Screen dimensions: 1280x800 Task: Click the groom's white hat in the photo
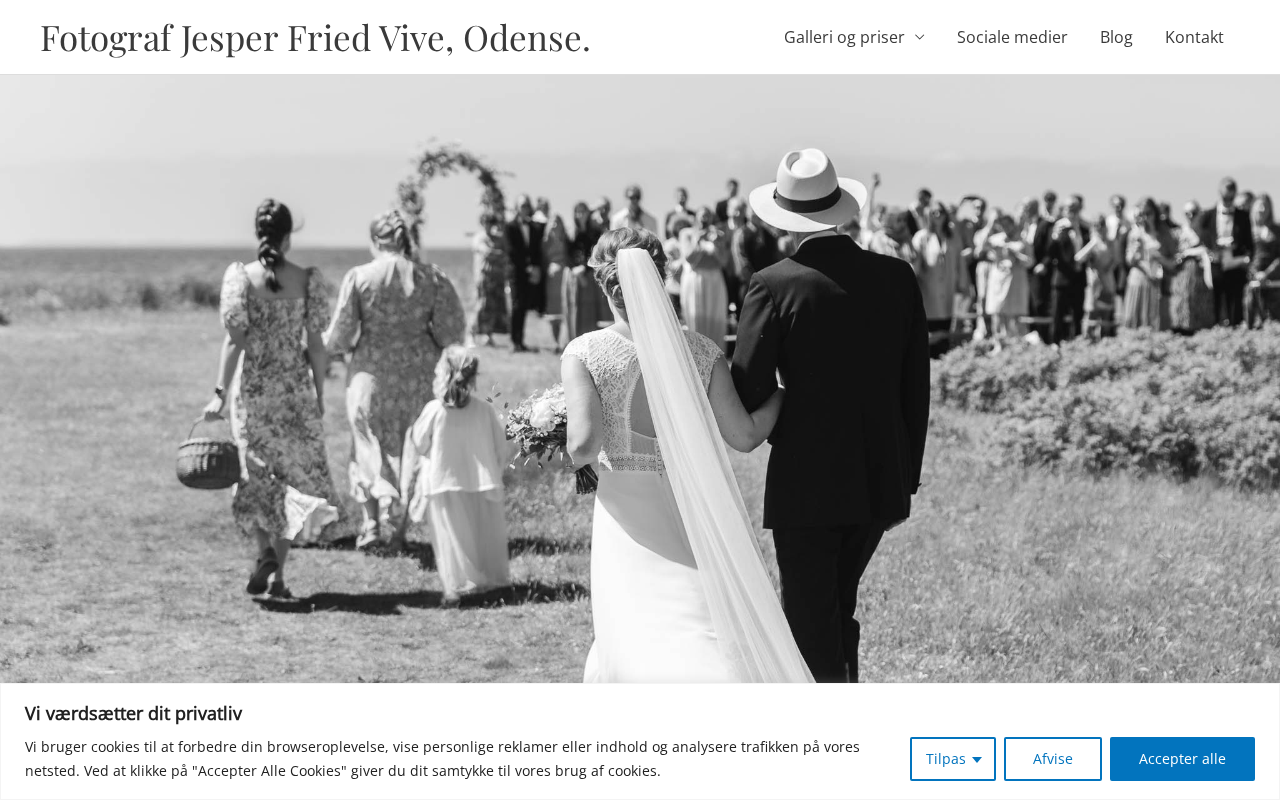point(808,189)
